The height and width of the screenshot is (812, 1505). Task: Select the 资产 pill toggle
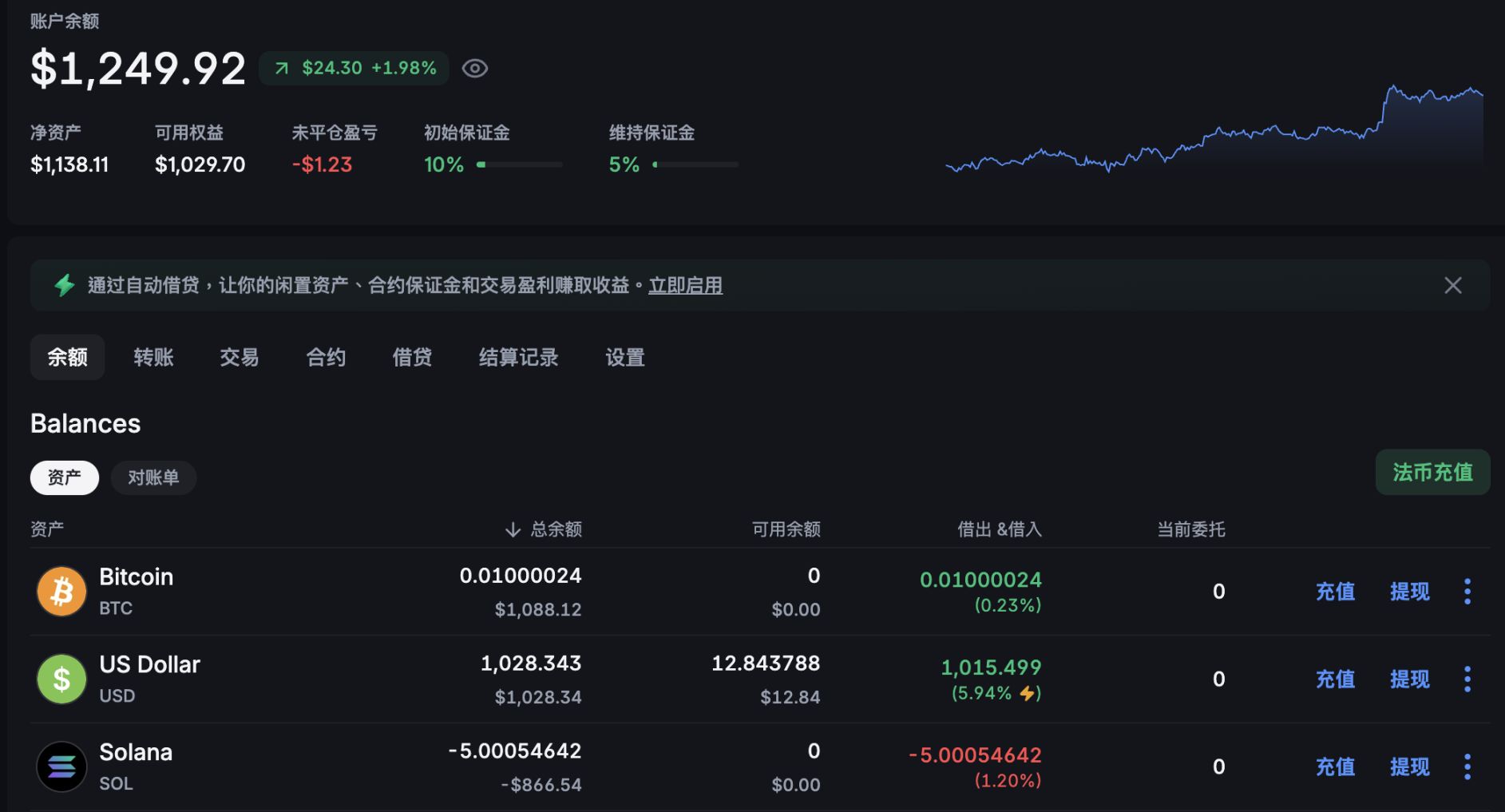tap(65, 477)
